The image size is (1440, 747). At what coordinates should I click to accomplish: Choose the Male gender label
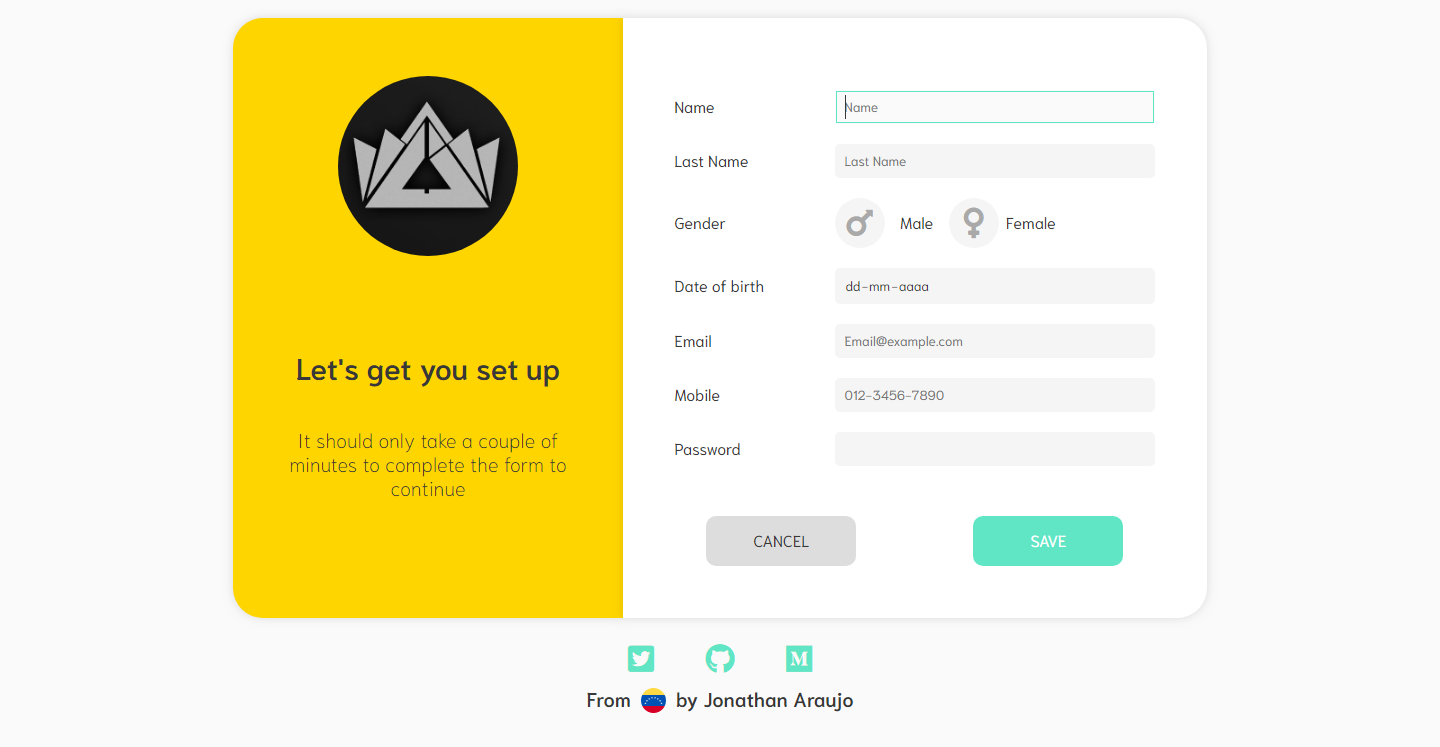(916, 224)
